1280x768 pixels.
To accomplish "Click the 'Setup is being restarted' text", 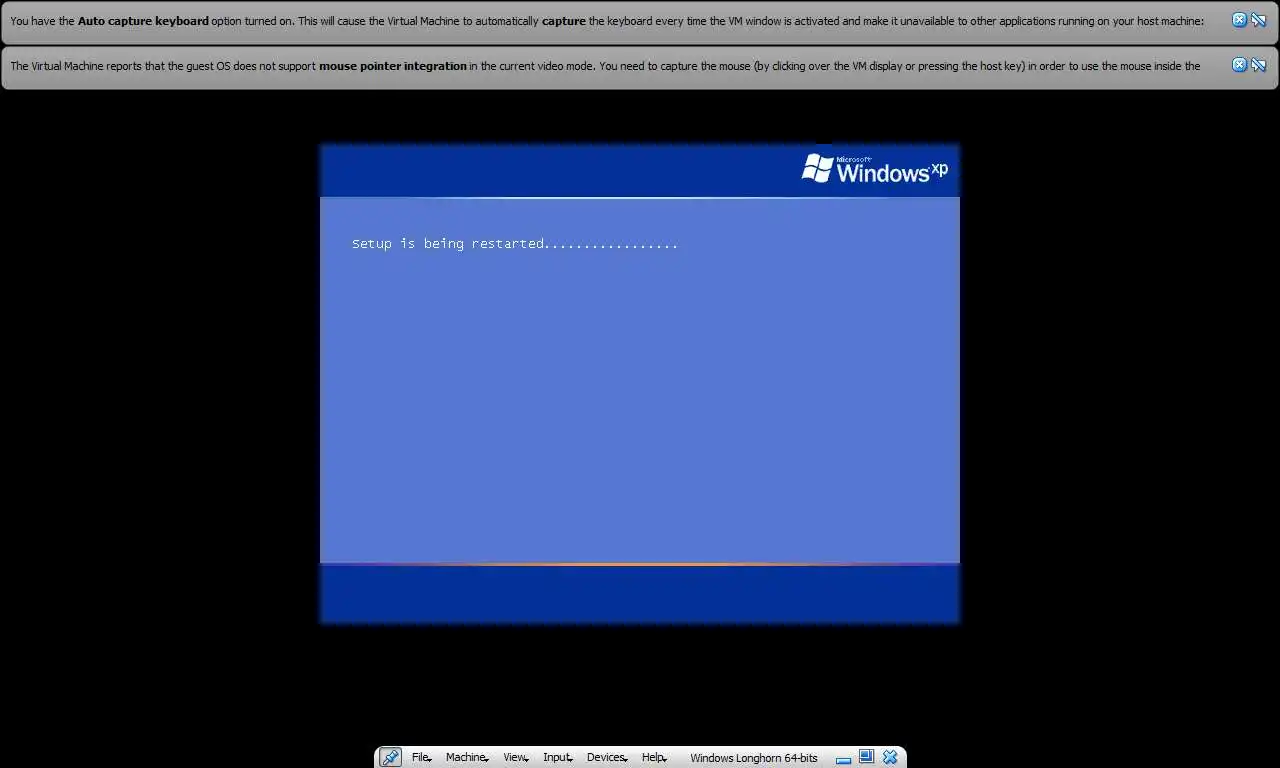I will click(x=514, y=243).
